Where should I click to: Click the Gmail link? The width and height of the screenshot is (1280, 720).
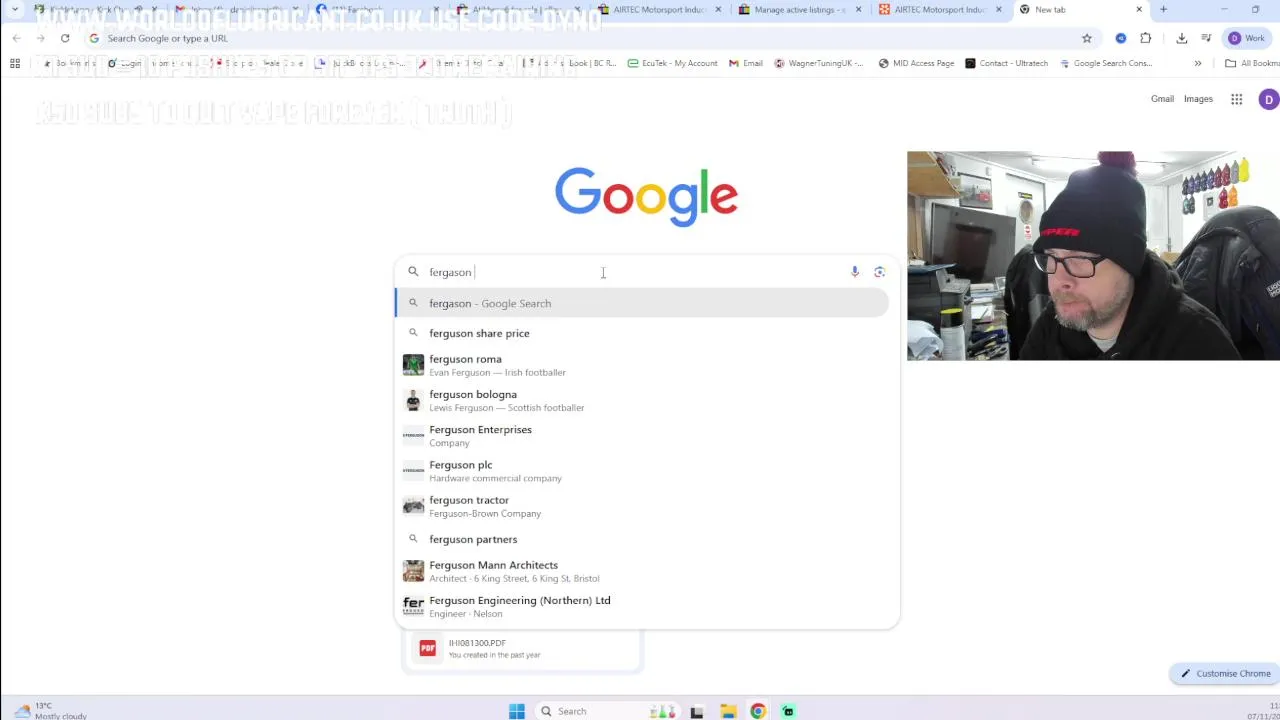click(x=1162, y=99)
